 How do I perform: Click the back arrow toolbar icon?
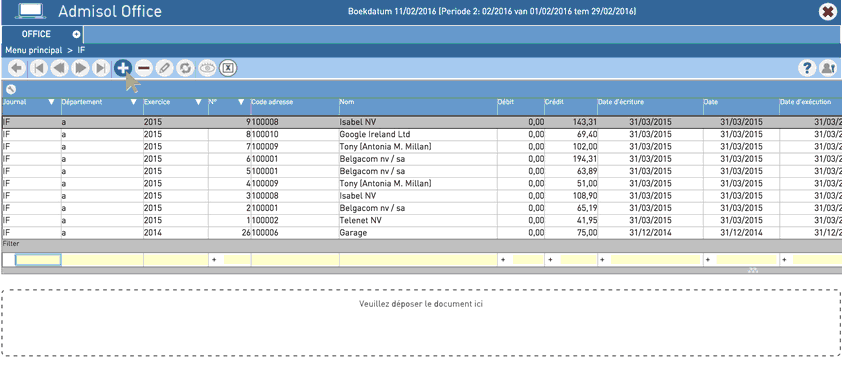tap(17, 68)
